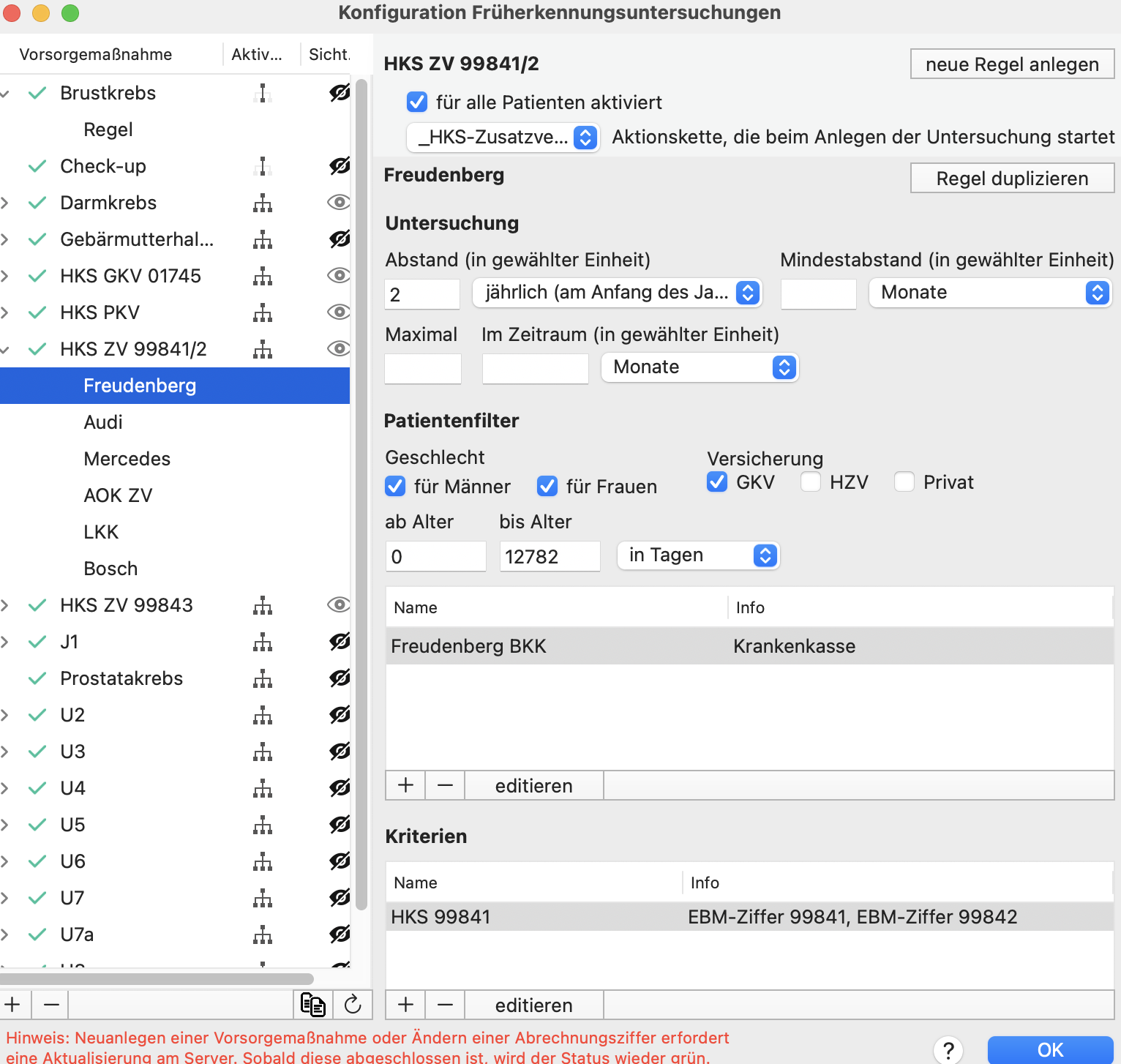
Task: Expand the HKS ZV 99843 tree node
Action: pos(5,605)
